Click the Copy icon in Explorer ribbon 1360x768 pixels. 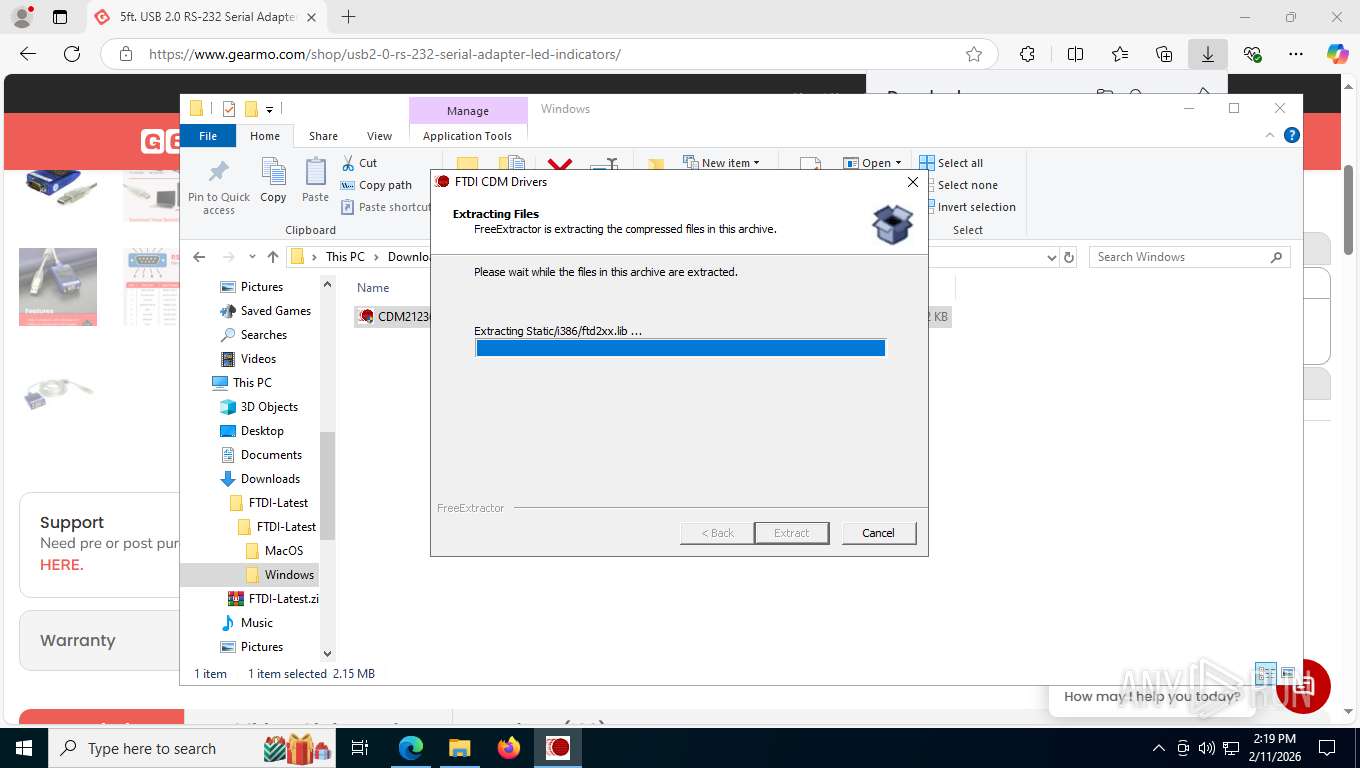pyautogui.click(x=273, y=180)
